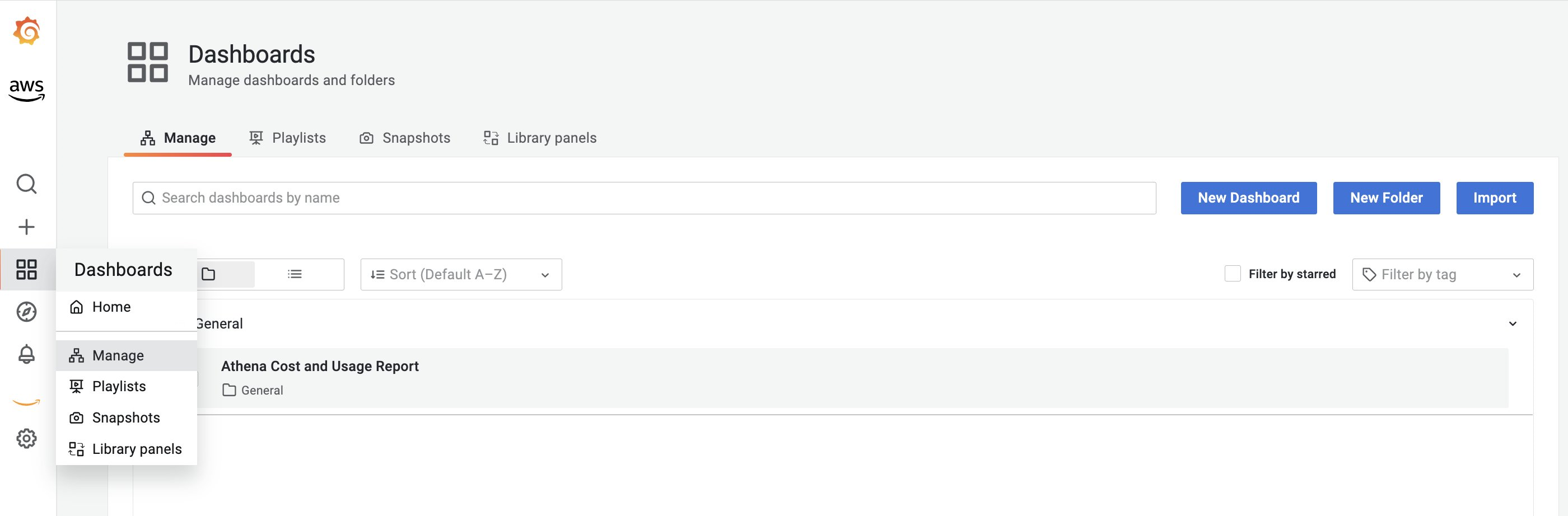Open Alerting via the bell icon
This screenshot has height=516, width=1568.
tap(27, 354)
